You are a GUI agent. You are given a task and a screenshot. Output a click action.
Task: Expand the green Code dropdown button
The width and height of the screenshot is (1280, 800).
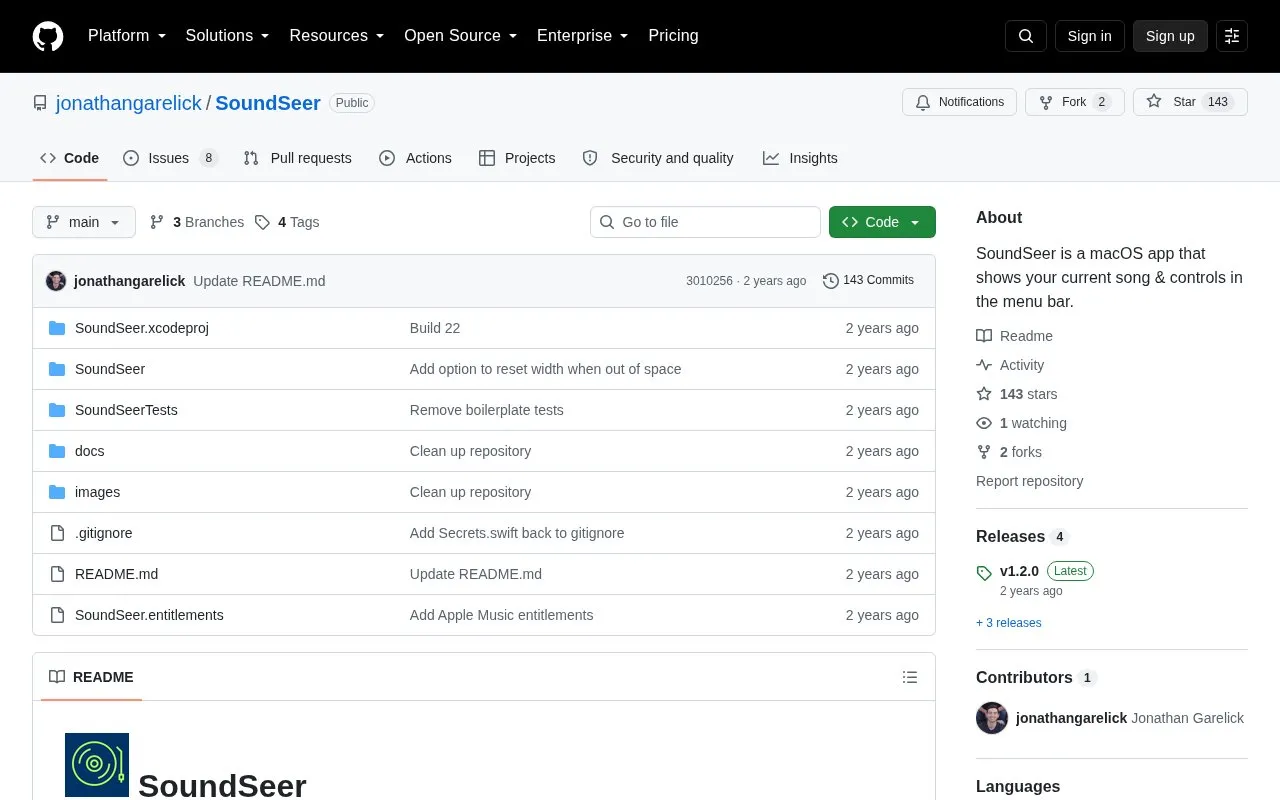click(x=882, y=222)
